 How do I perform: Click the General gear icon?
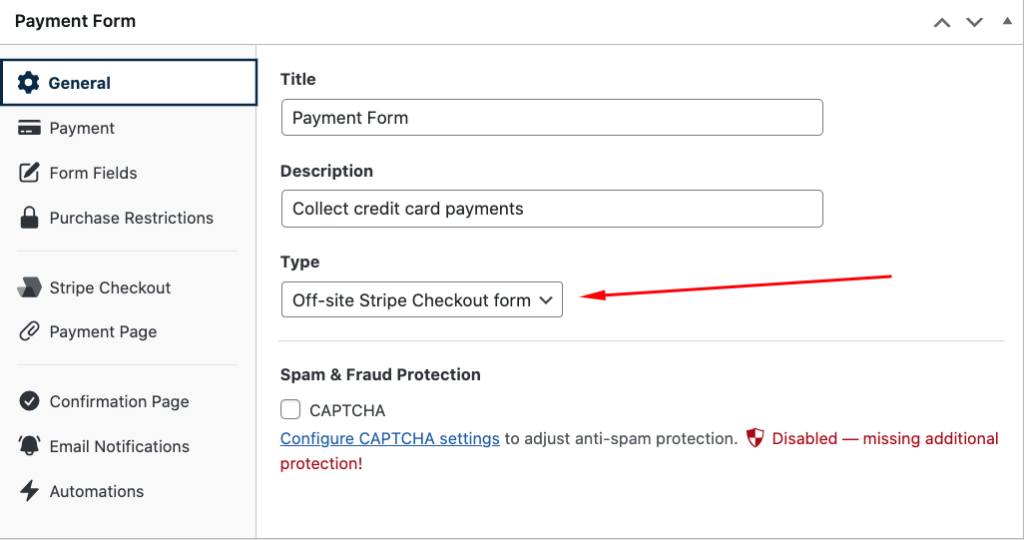(29, 83)
